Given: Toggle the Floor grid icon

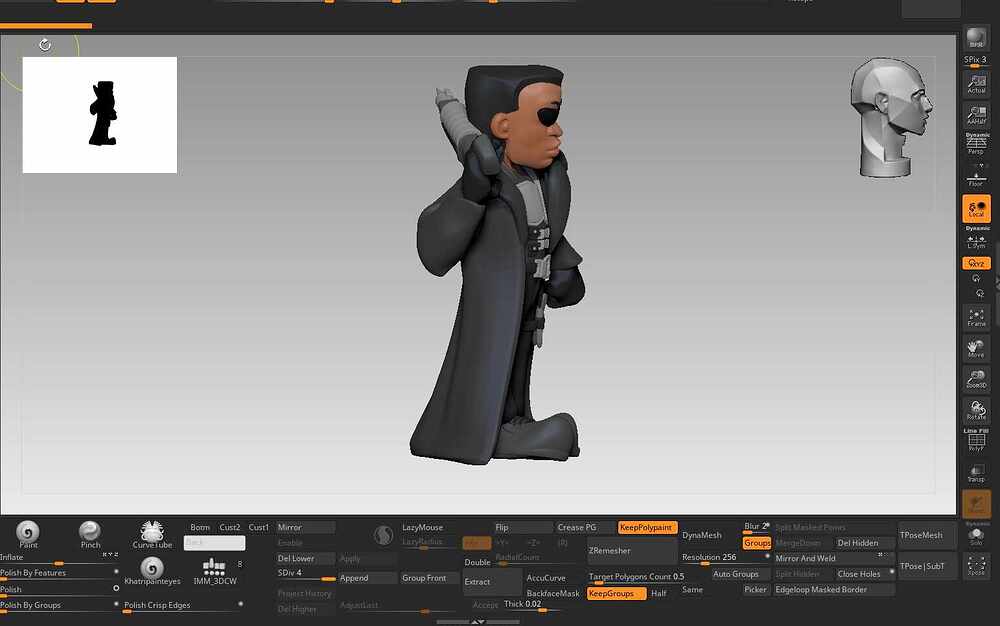Looking at the screenshot, I should click(976, 177).
